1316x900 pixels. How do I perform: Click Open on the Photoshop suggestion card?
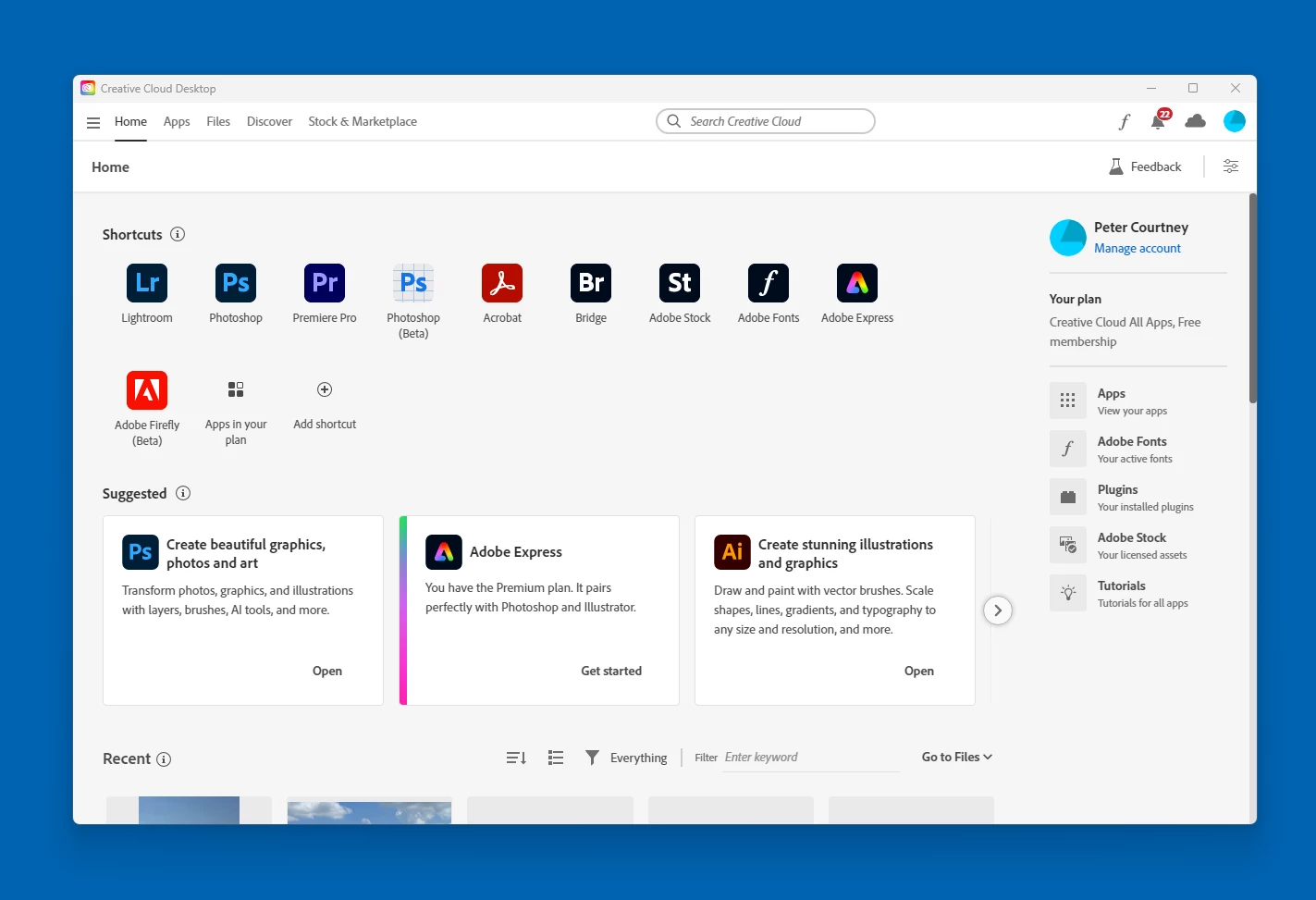327,671
